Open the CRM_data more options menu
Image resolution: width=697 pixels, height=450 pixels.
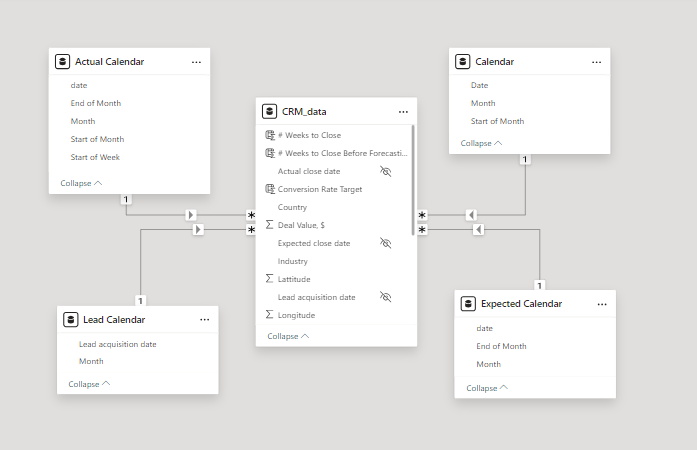403,112
